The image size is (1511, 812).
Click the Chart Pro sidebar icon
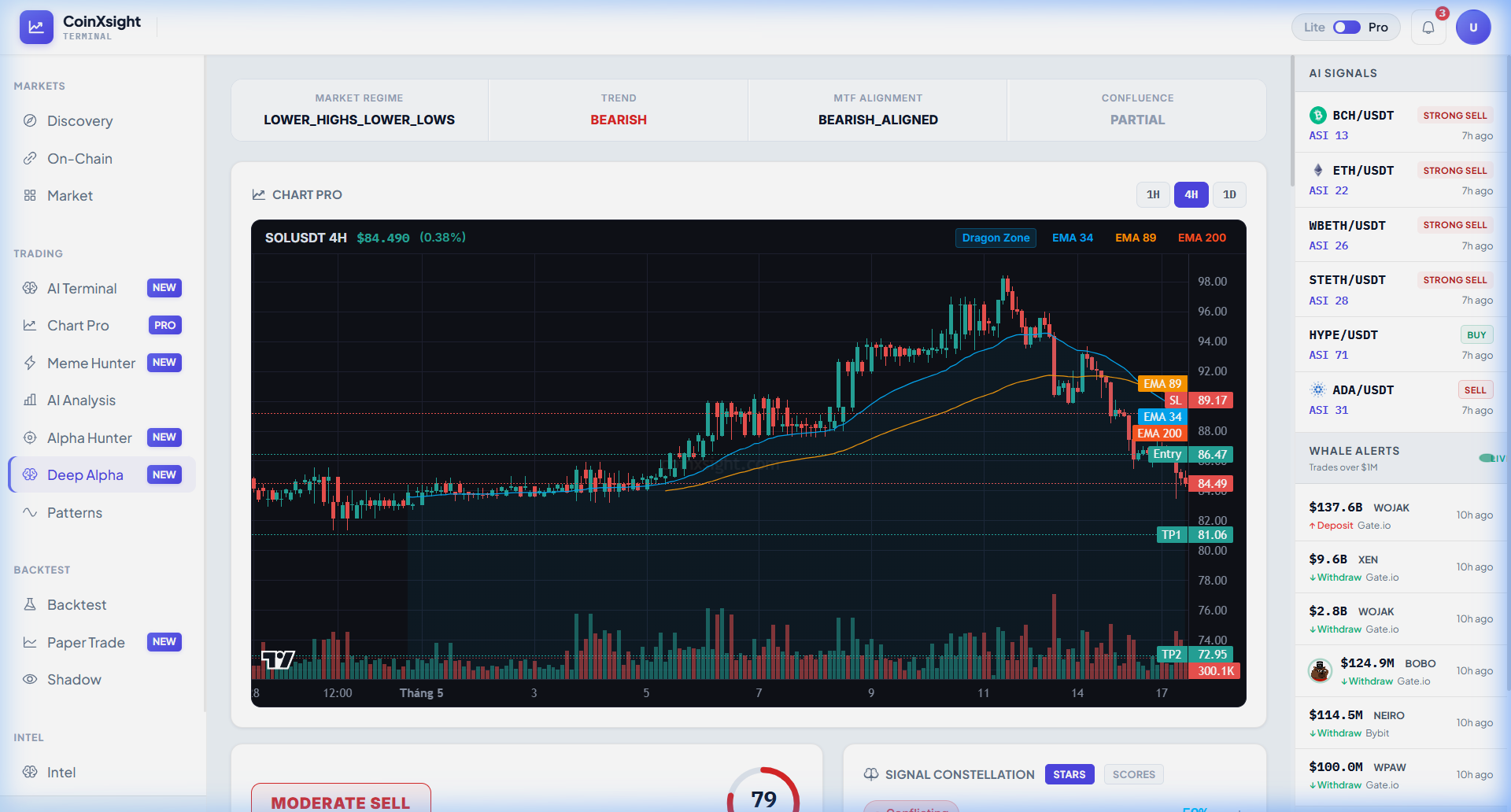(x=30, y=325)
